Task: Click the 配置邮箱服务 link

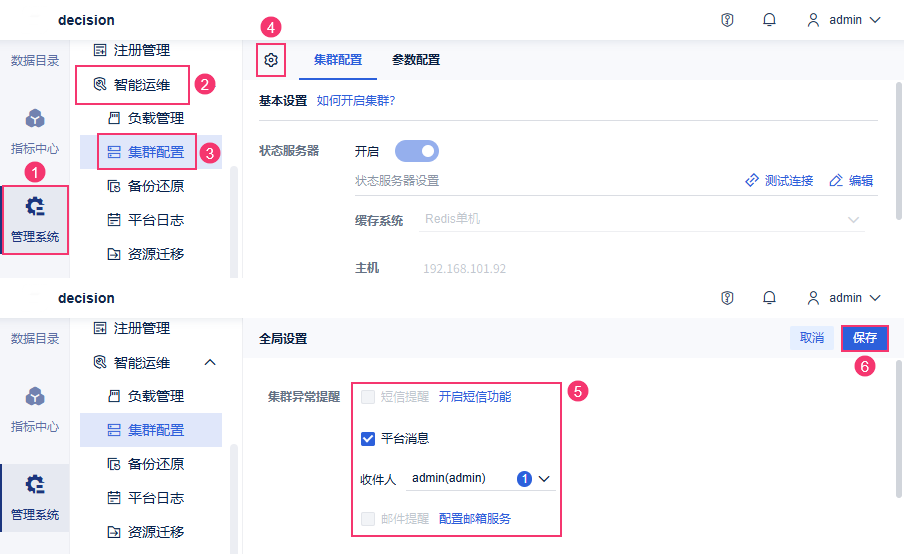Action: 475,519
